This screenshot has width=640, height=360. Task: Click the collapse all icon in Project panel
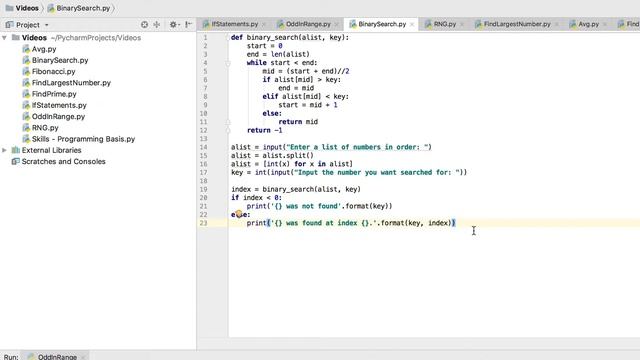click(157, 25)
